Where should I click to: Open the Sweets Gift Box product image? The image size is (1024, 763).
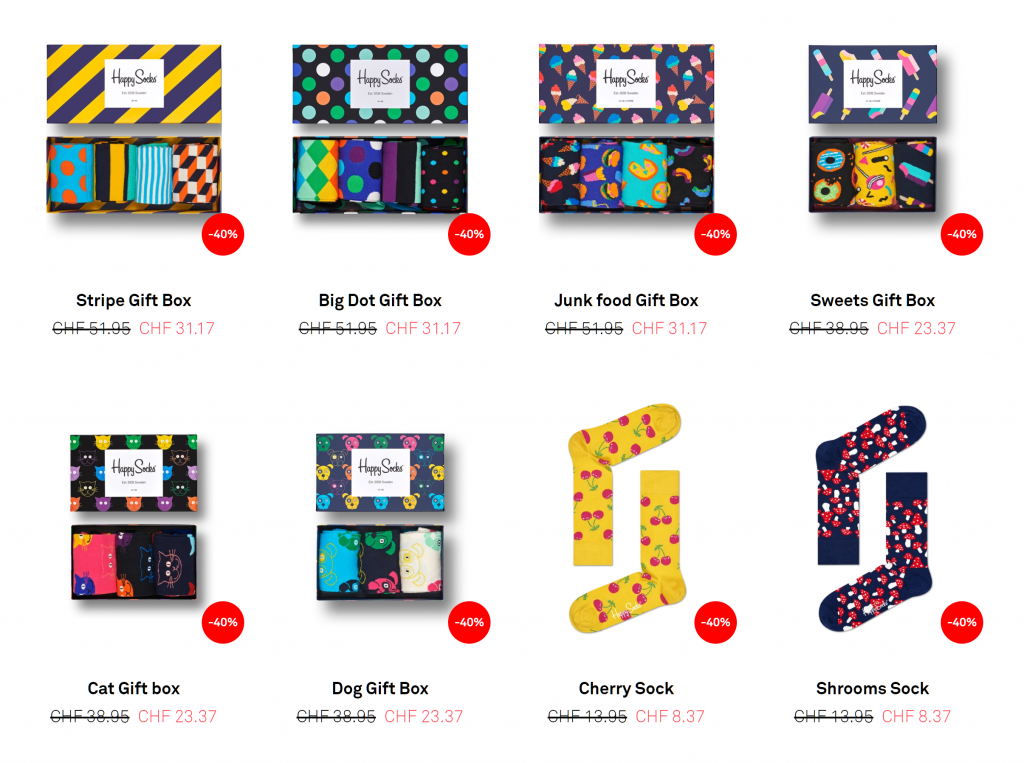tap(872, 129)
